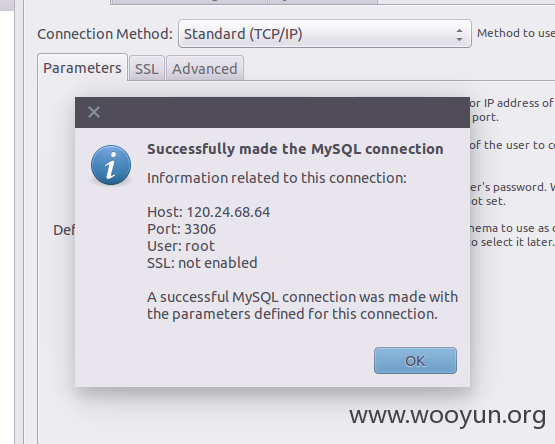
Task: Click the Port: 3306 line
Action: click(181, 229)
